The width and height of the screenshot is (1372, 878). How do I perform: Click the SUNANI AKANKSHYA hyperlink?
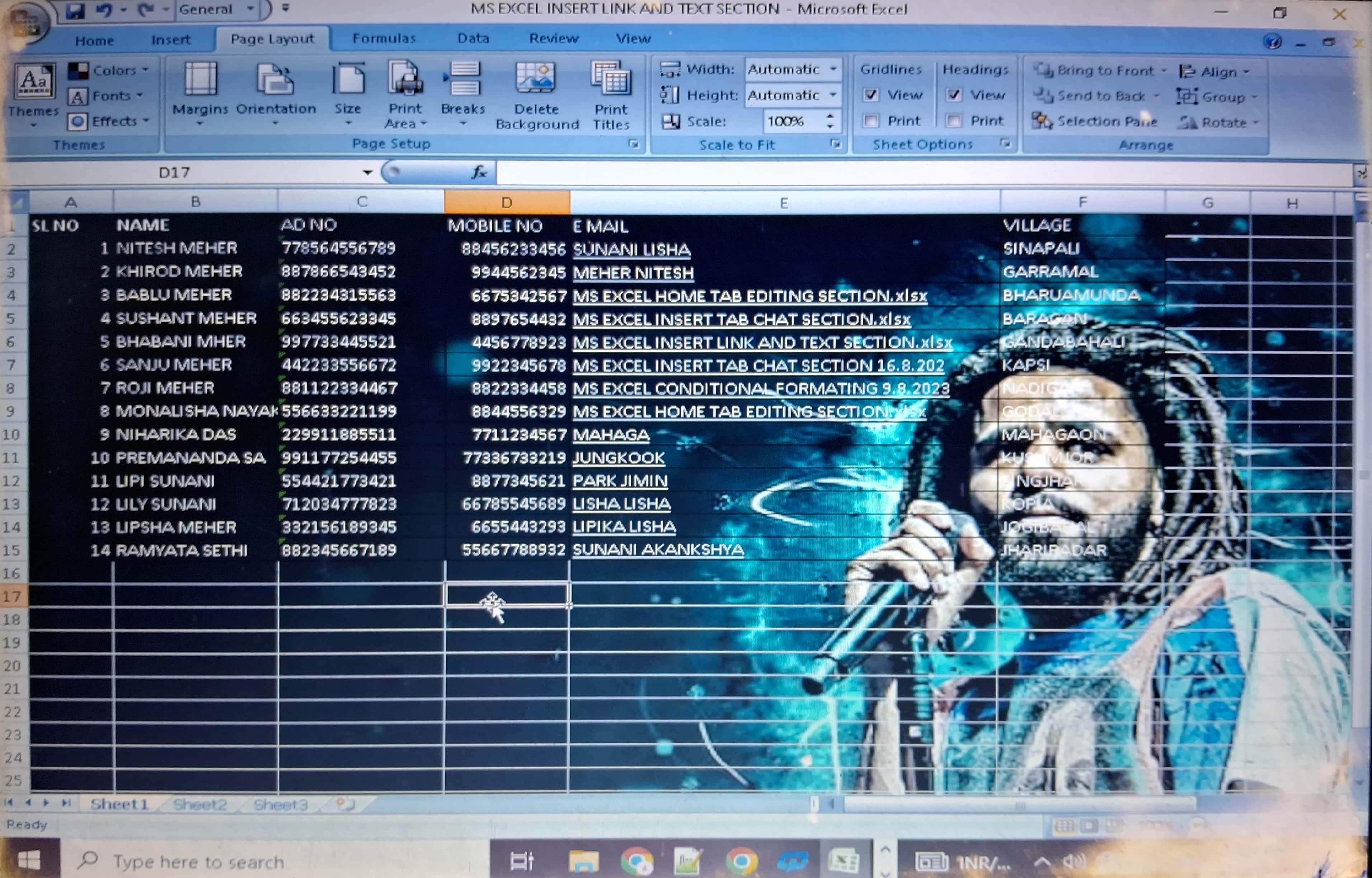[658, 549]
